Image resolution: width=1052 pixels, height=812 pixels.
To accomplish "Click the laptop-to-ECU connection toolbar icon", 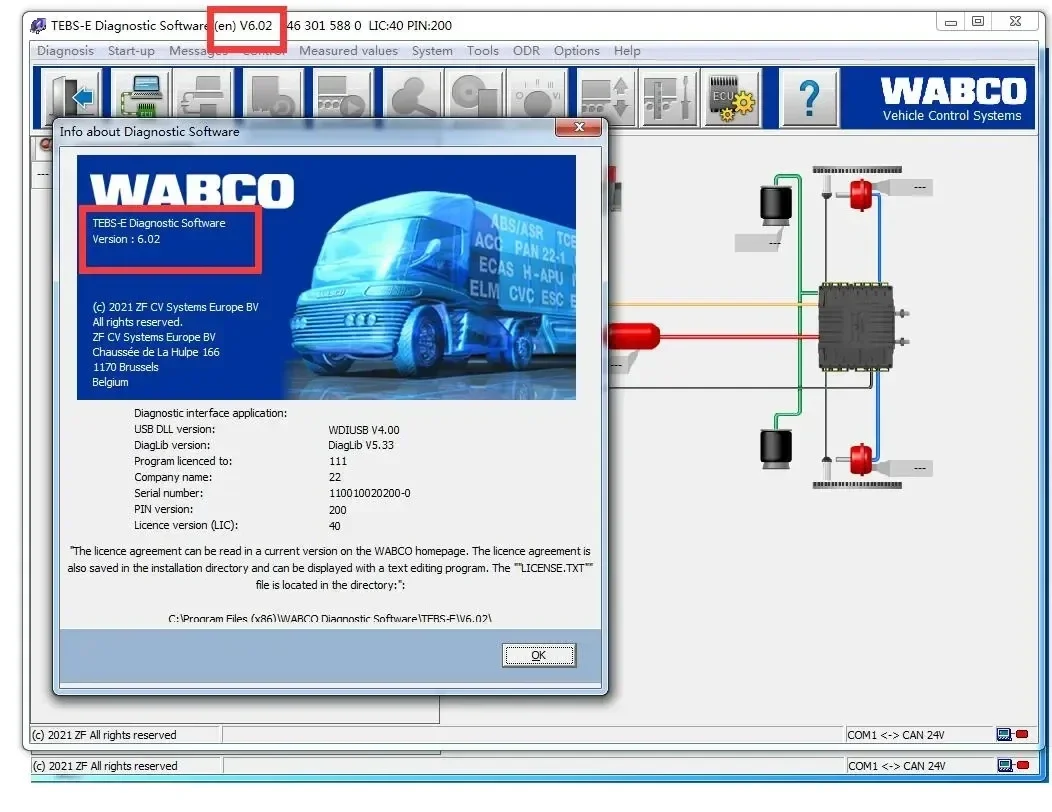I will coord(142,97).
